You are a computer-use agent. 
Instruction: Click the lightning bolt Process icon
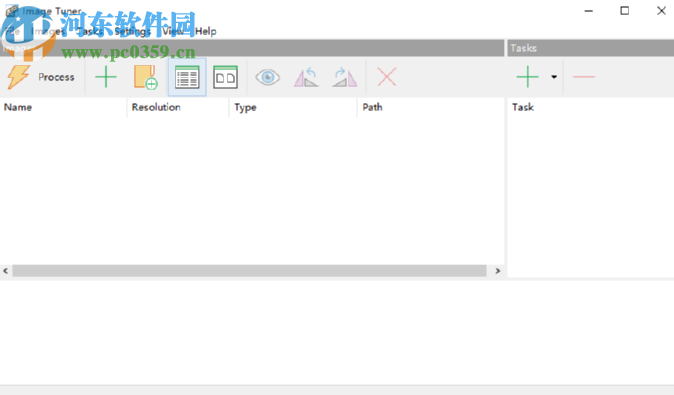point(18,77)
